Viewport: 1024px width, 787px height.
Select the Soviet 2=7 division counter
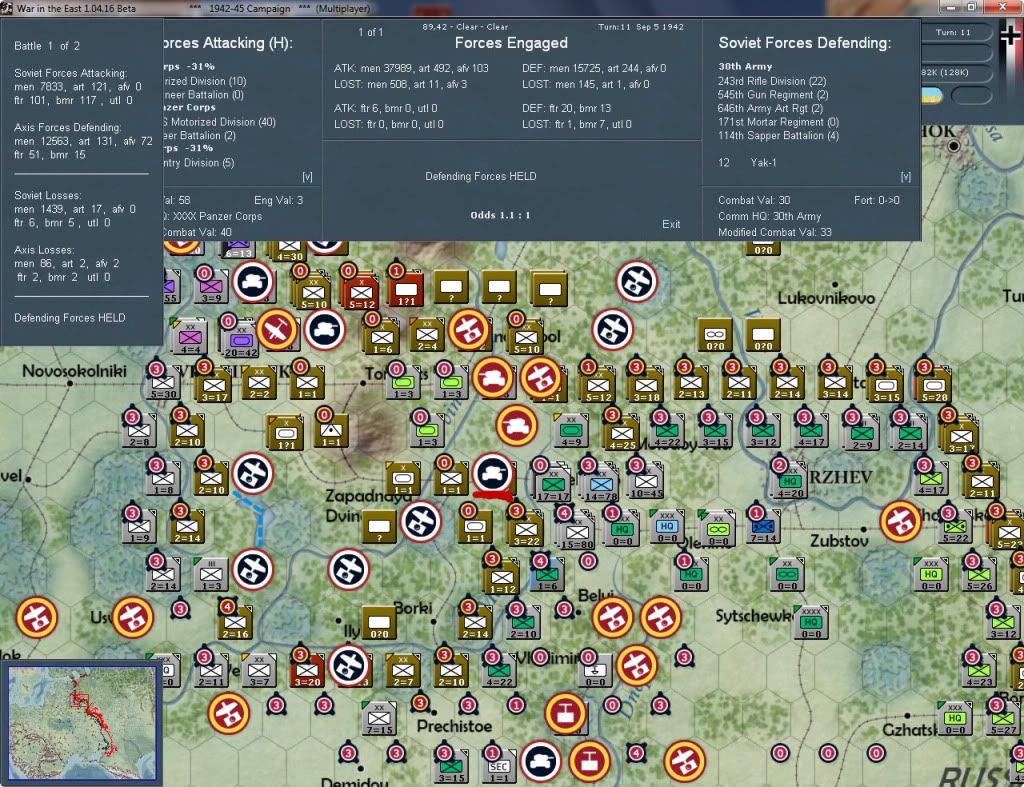pos(403,670)
